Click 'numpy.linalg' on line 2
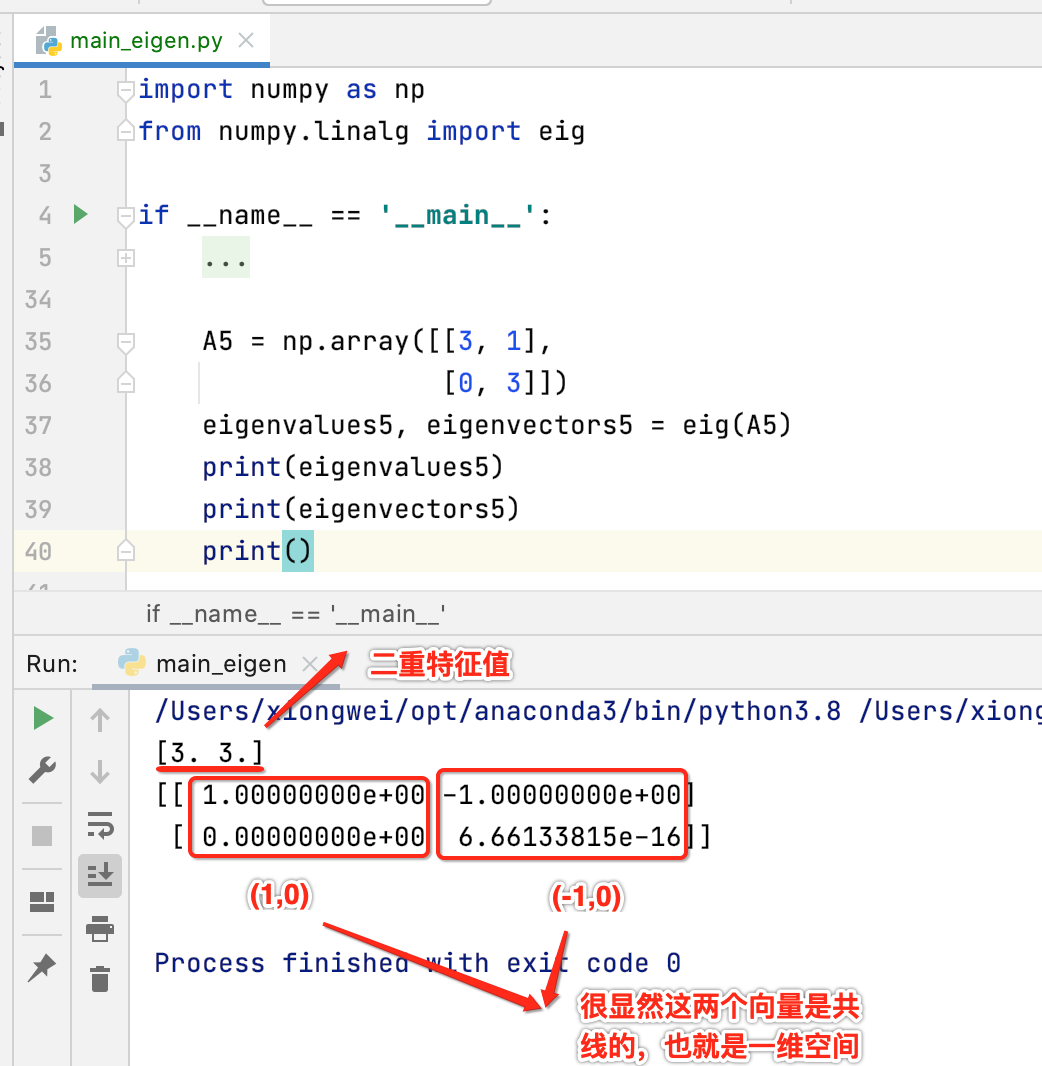 [x=313, y=132]
